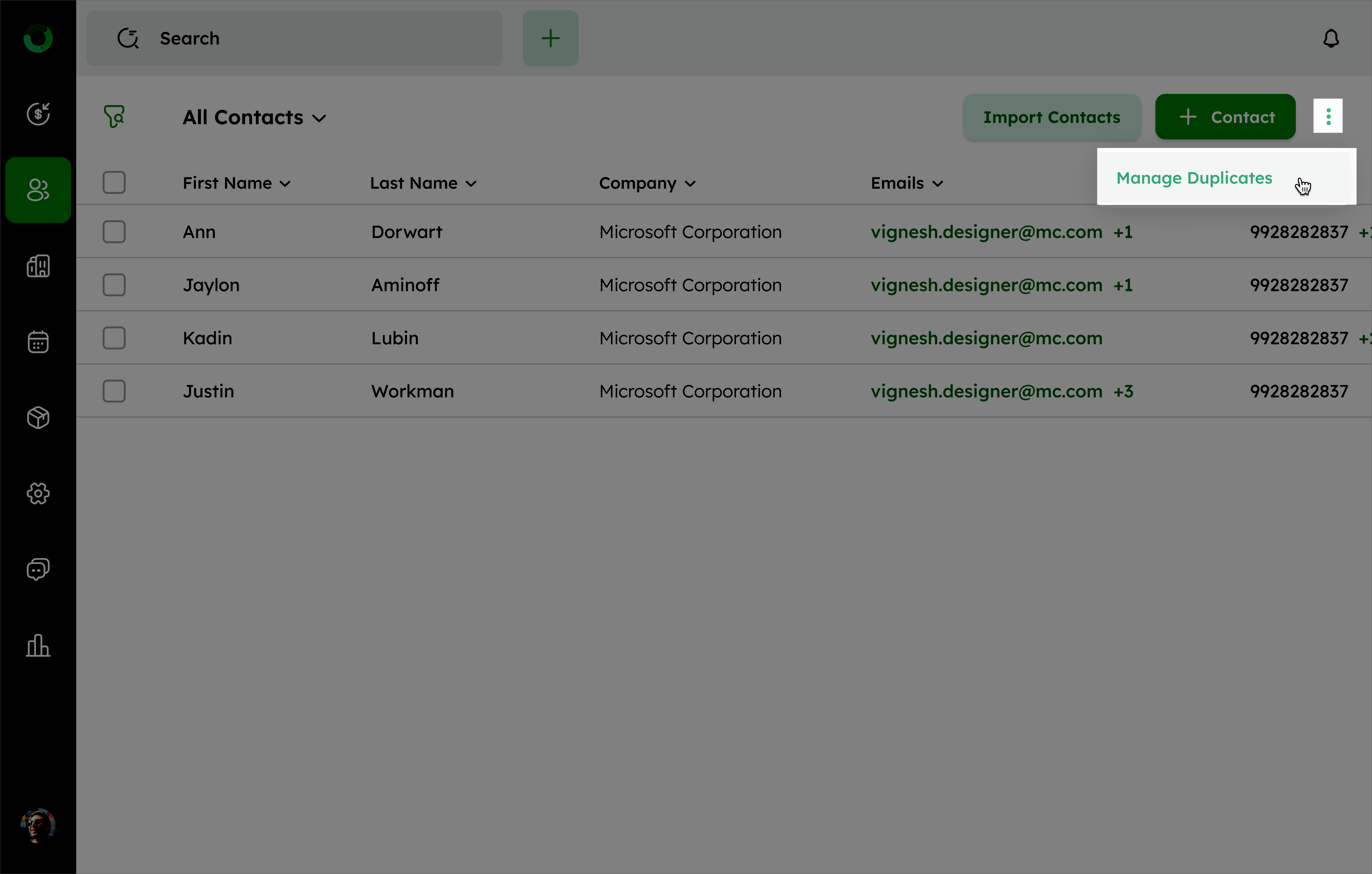Screen dimensions: 1372x874
Task: Click phone number 9928282837 in Justin's row
Action: [1299, 392]
